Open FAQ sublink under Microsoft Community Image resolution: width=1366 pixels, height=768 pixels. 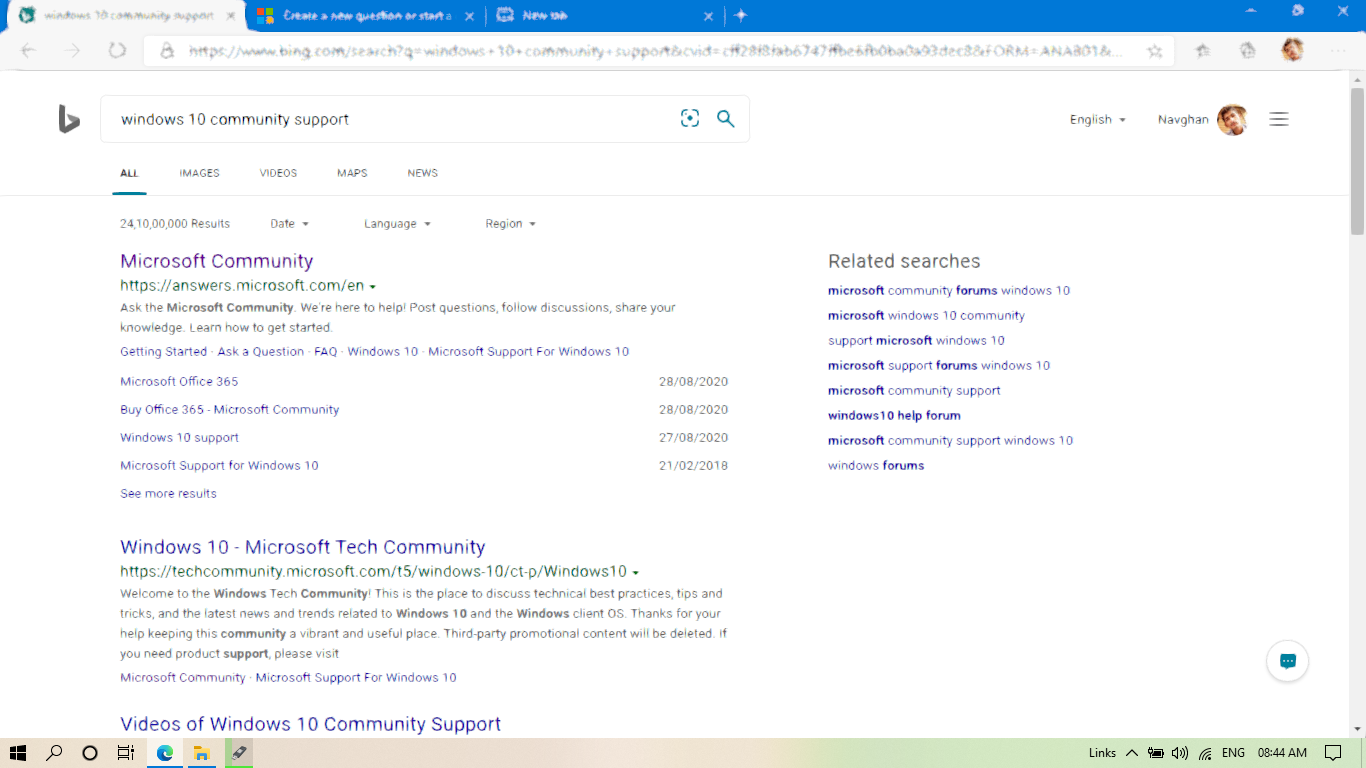tap(326, 351)
